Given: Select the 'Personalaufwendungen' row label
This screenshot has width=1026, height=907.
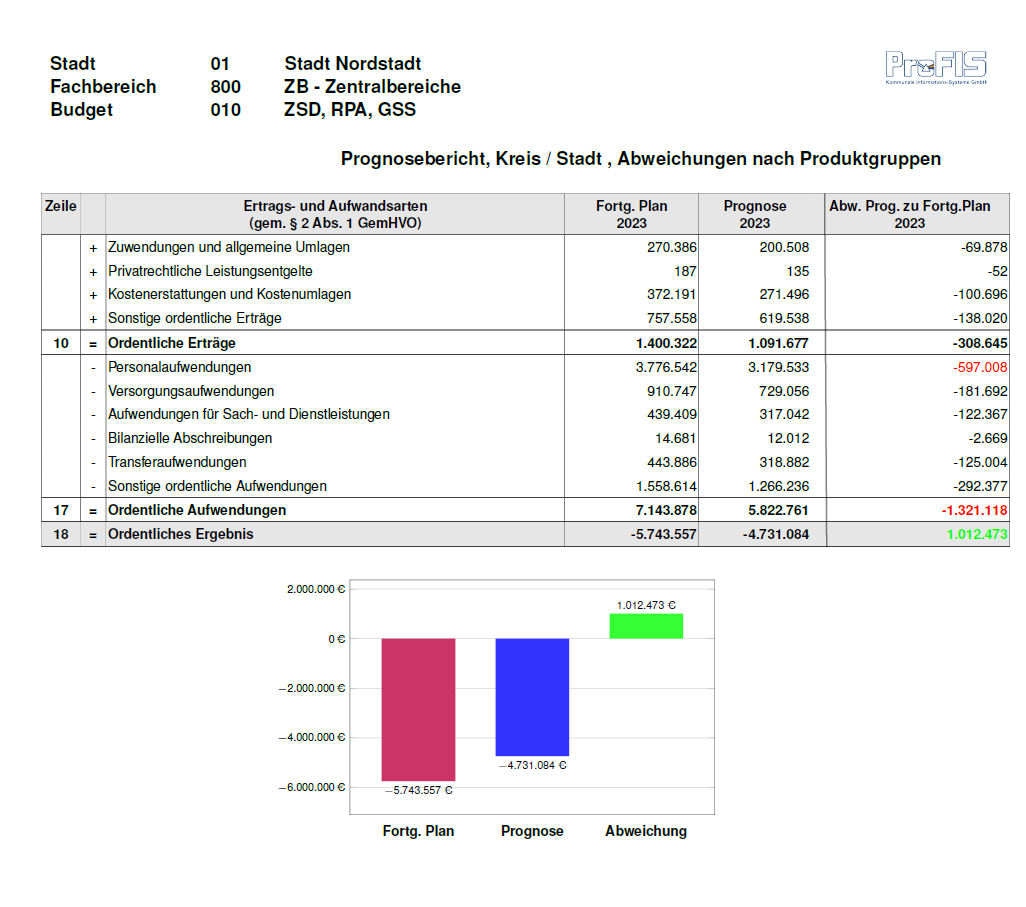Looking at the screenshot, I should (x=179, y=367).
